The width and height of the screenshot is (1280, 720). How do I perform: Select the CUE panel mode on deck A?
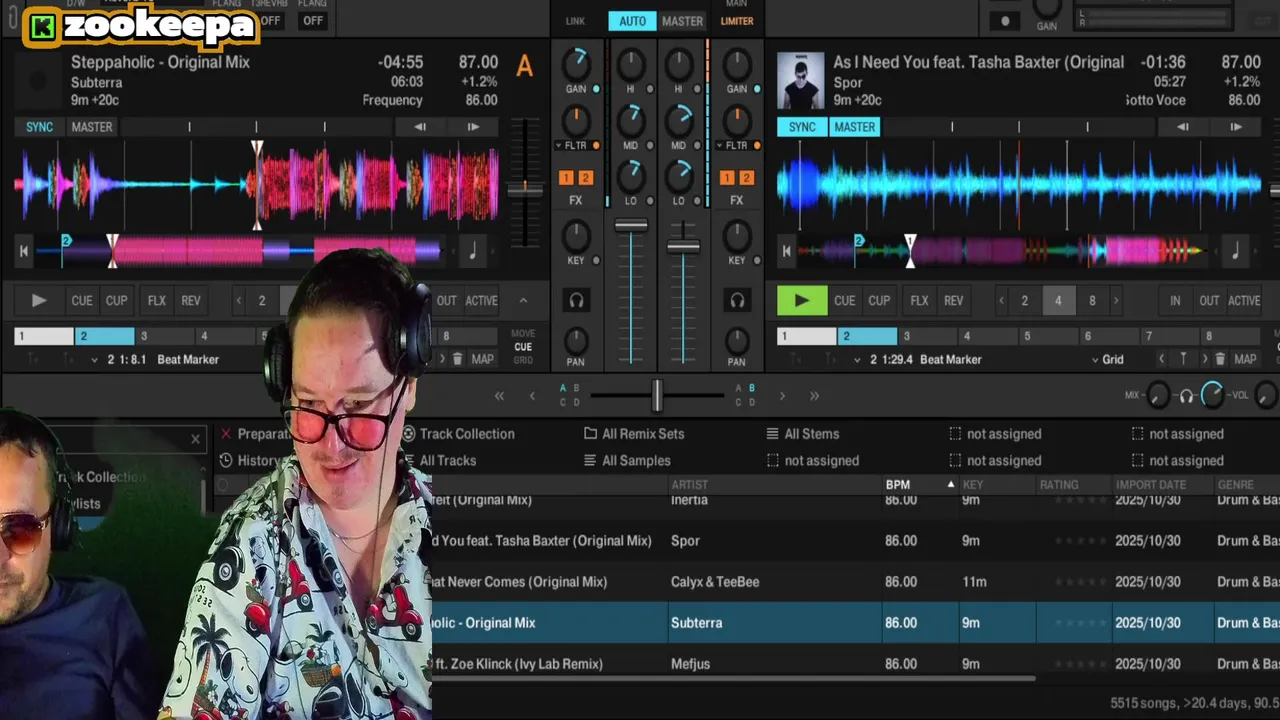(x=523, y=347)
